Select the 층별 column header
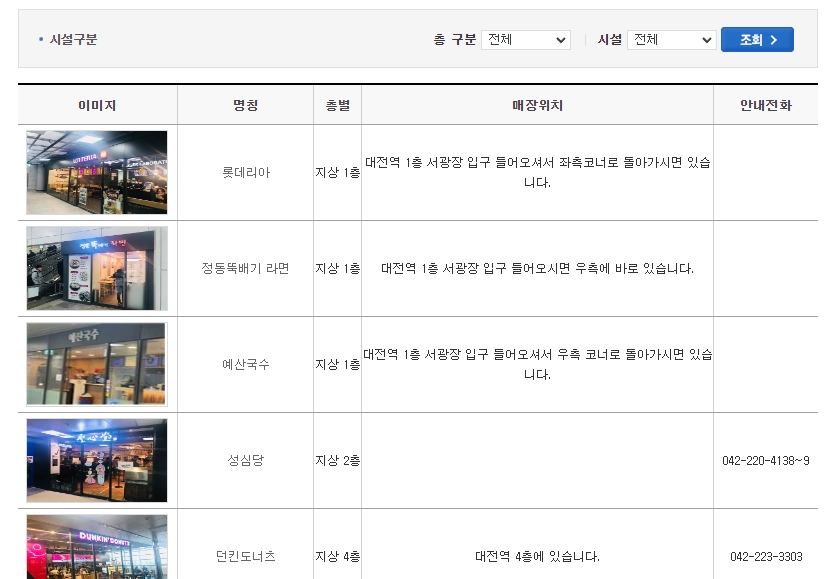 pos(337,104)
